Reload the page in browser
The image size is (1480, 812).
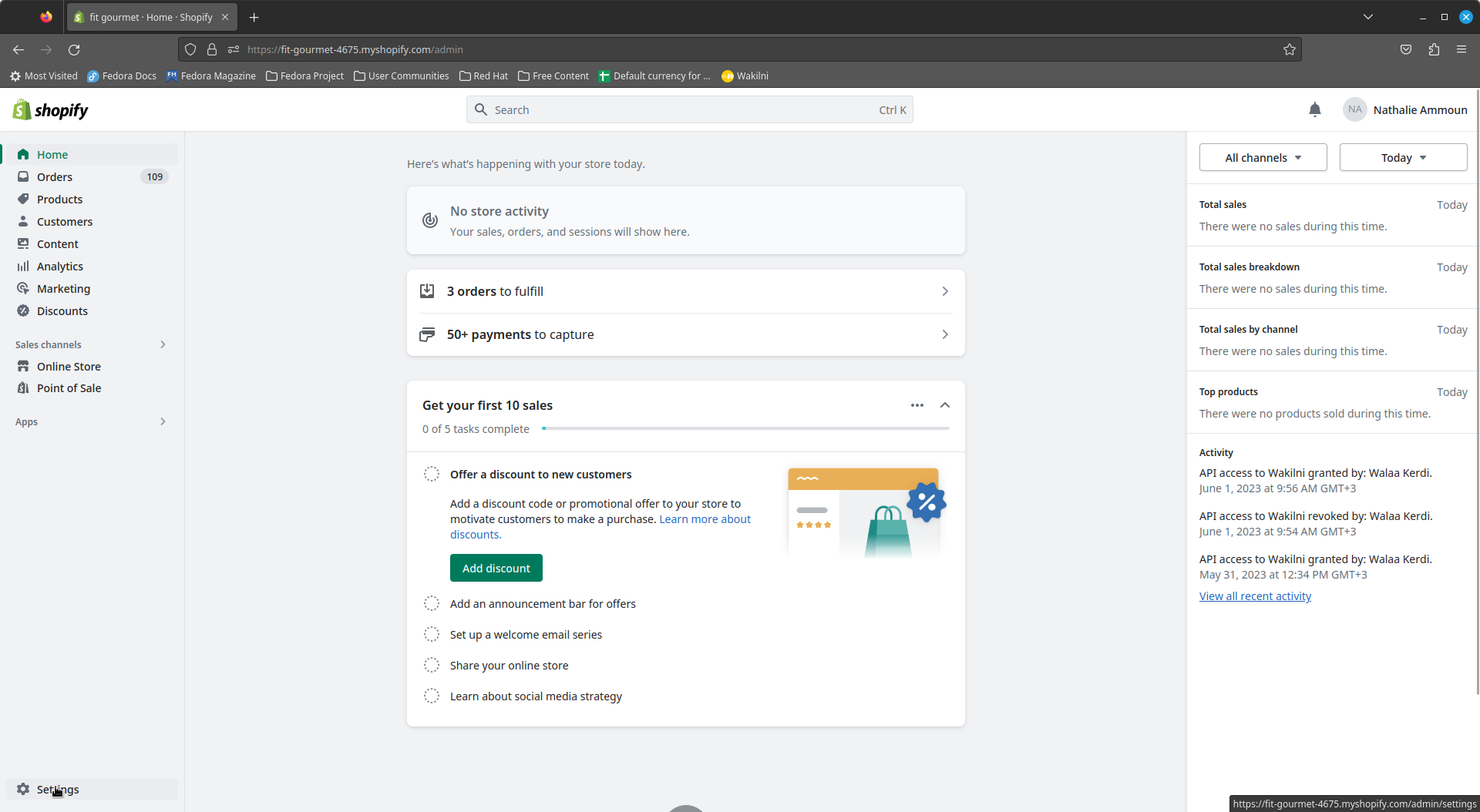(x=74, y=49)
